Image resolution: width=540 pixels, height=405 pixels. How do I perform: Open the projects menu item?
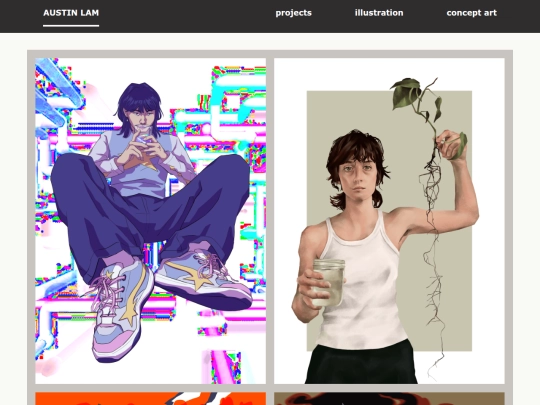click(293, 13)
